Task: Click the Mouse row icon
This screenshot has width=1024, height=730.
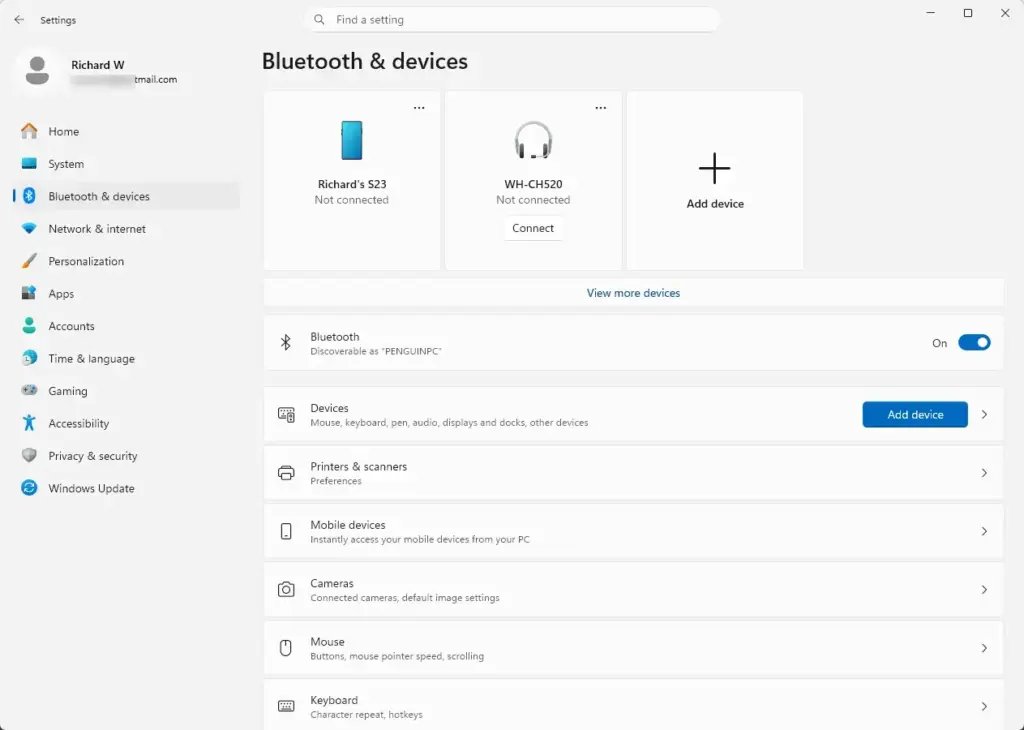Action: click(285, 648)
